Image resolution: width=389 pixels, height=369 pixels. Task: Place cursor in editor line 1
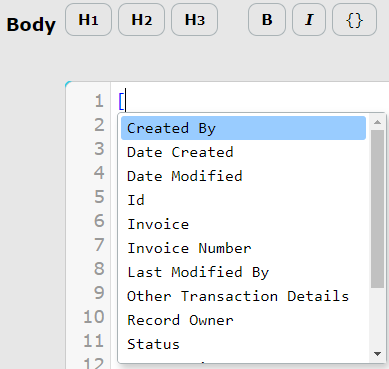pyautogui.click(x=250, y=101)
